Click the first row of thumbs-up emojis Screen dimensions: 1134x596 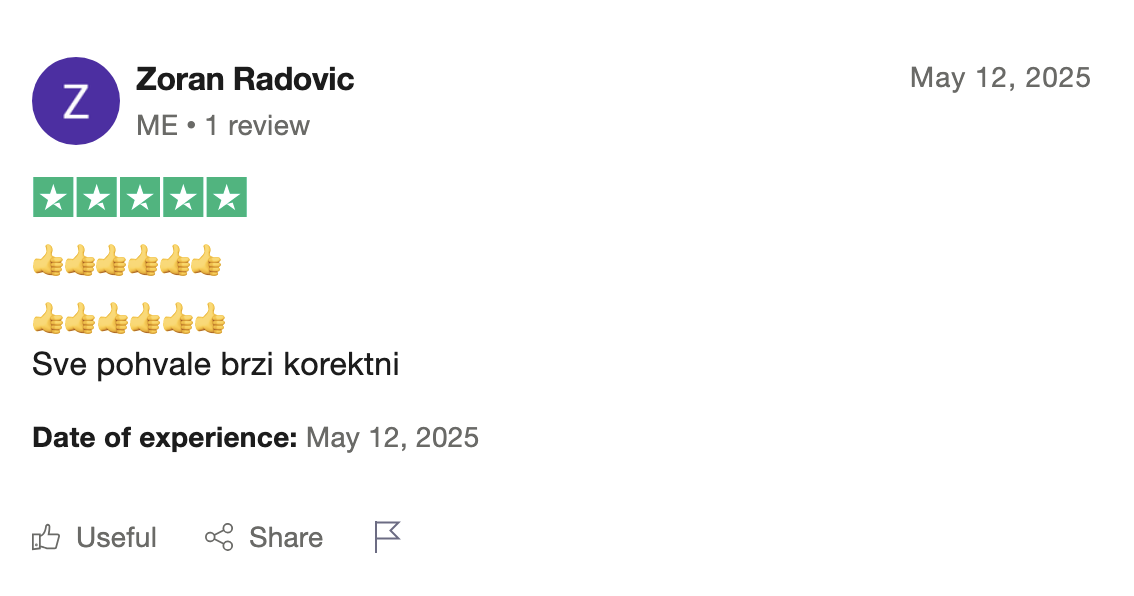coord(127,264)
